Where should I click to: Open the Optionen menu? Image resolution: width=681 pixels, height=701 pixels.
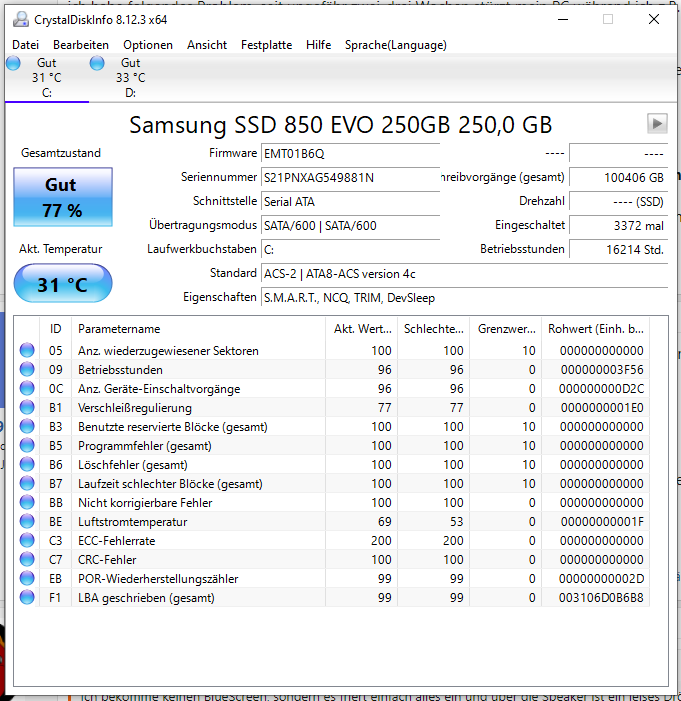tap(148, 45)
